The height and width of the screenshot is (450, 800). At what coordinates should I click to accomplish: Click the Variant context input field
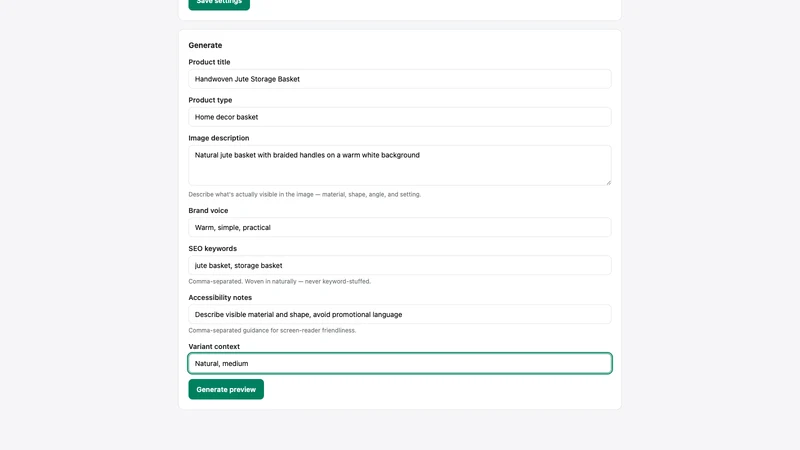pos(399,363)
